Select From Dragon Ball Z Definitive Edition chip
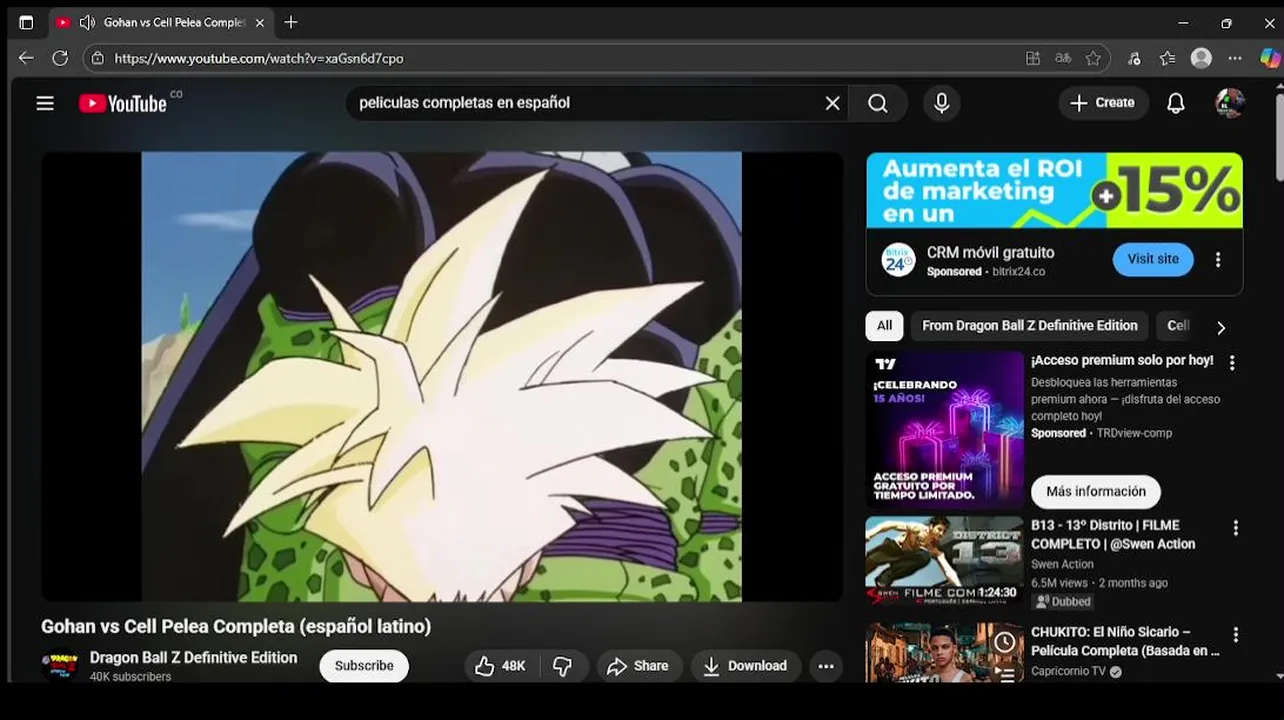The height and width of the screenshot is (720, 1284). tap(1029, 326)
